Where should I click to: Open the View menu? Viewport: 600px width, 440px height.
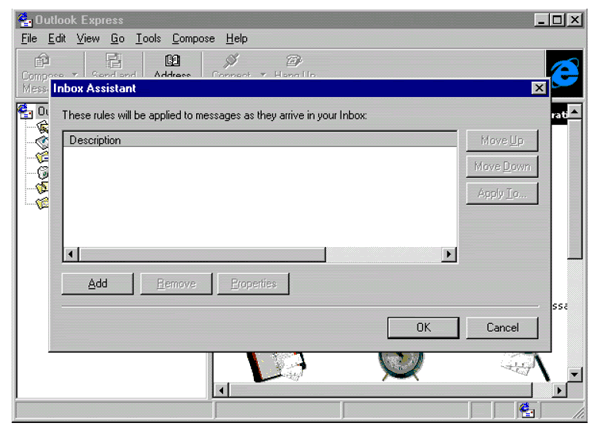tap(88, 38)
